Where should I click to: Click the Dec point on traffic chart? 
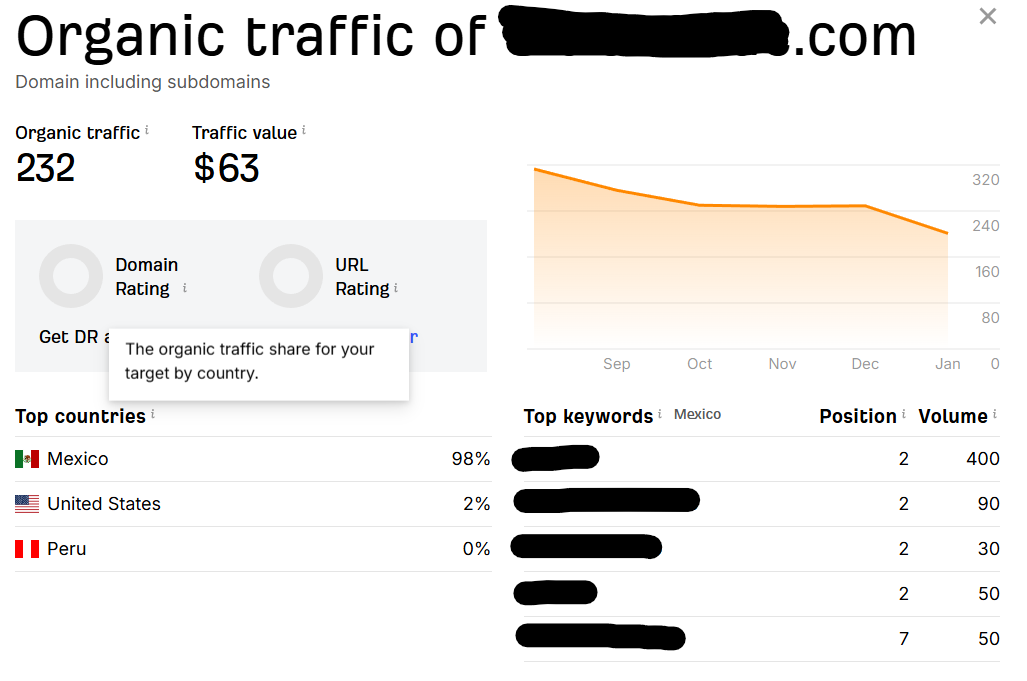(x=865, y=206)
